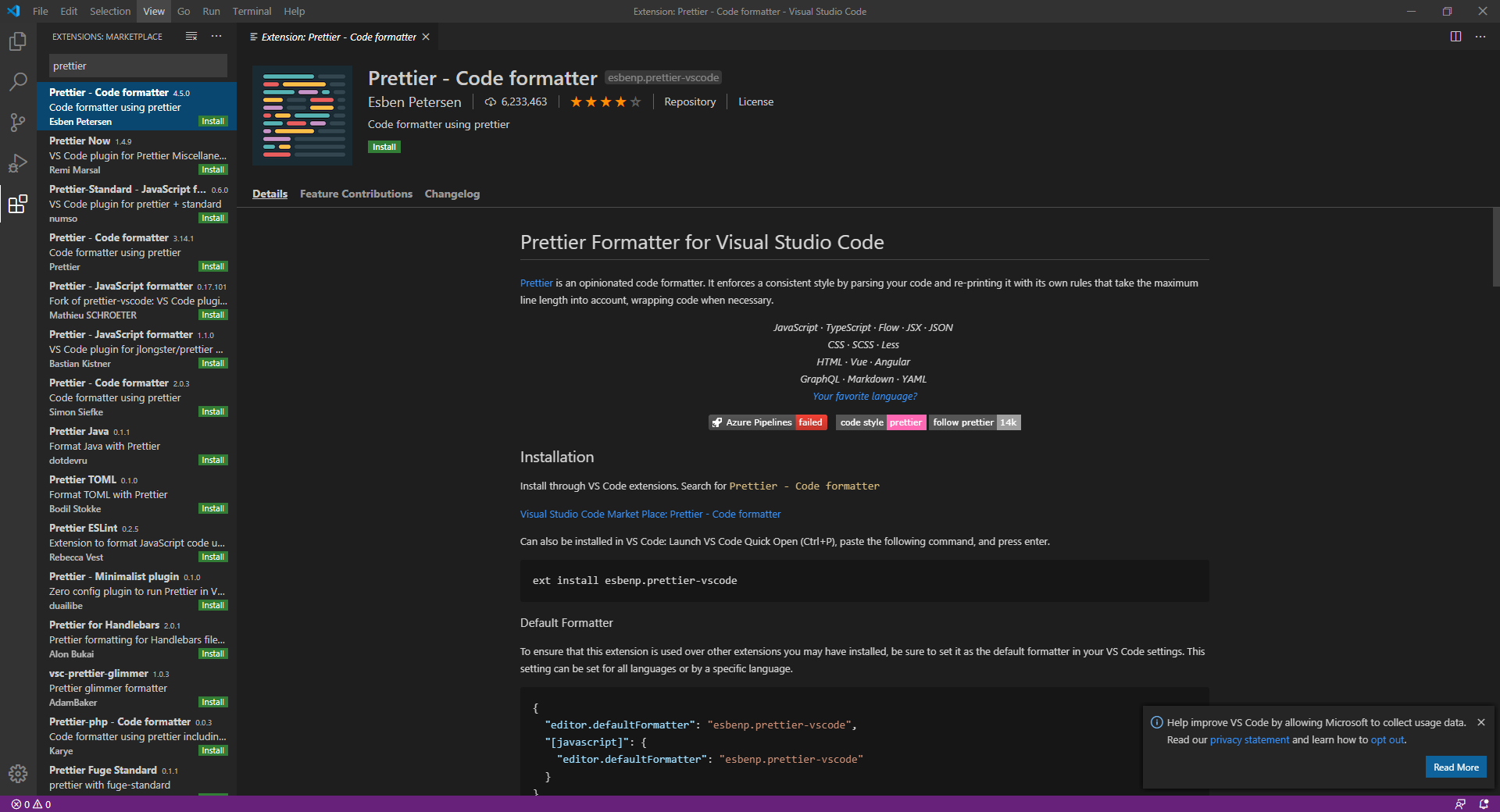
Task: Open the Source Control view
Action: 17,123
